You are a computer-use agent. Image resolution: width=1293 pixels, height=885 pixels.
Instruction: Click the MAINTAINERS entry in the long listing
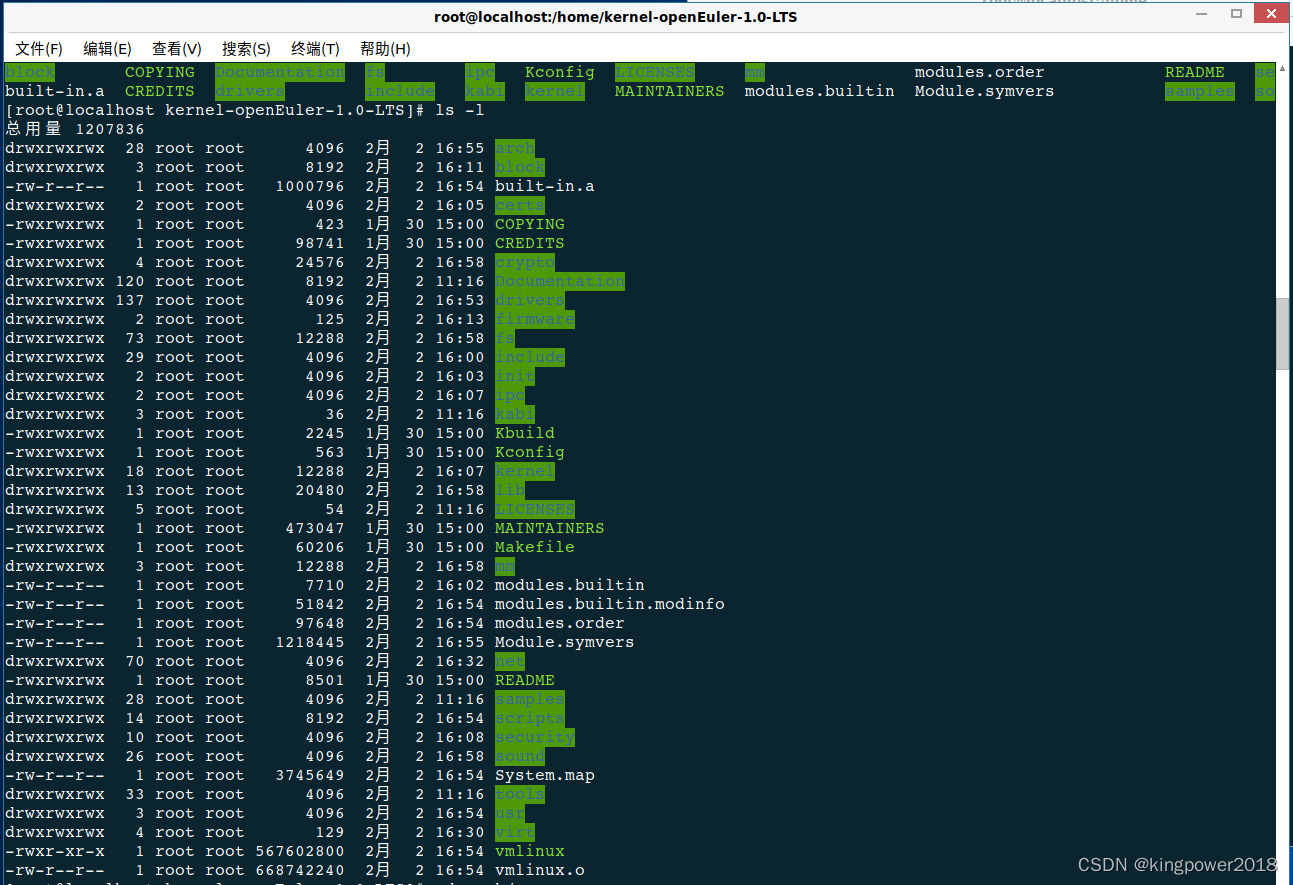click(549, 528)
